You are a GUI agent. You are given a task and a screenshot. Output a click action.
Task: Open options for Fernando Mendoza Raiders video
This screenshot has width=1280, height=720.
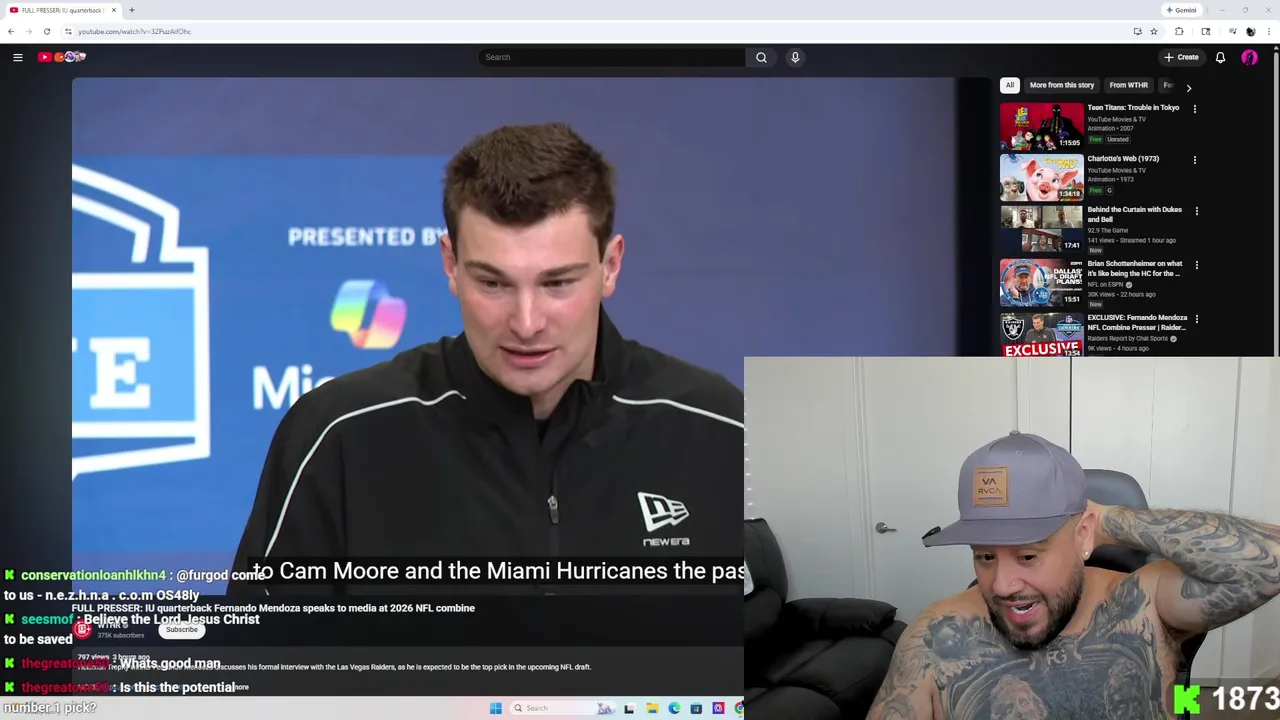coord(1196,319)
